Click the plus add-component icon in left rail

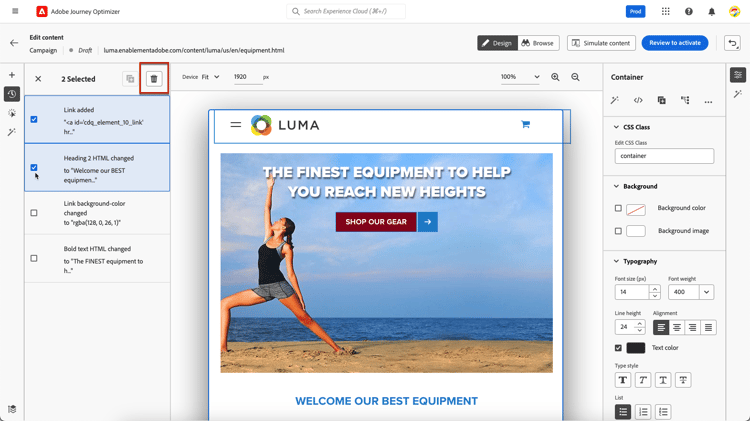tap(12, 75)
